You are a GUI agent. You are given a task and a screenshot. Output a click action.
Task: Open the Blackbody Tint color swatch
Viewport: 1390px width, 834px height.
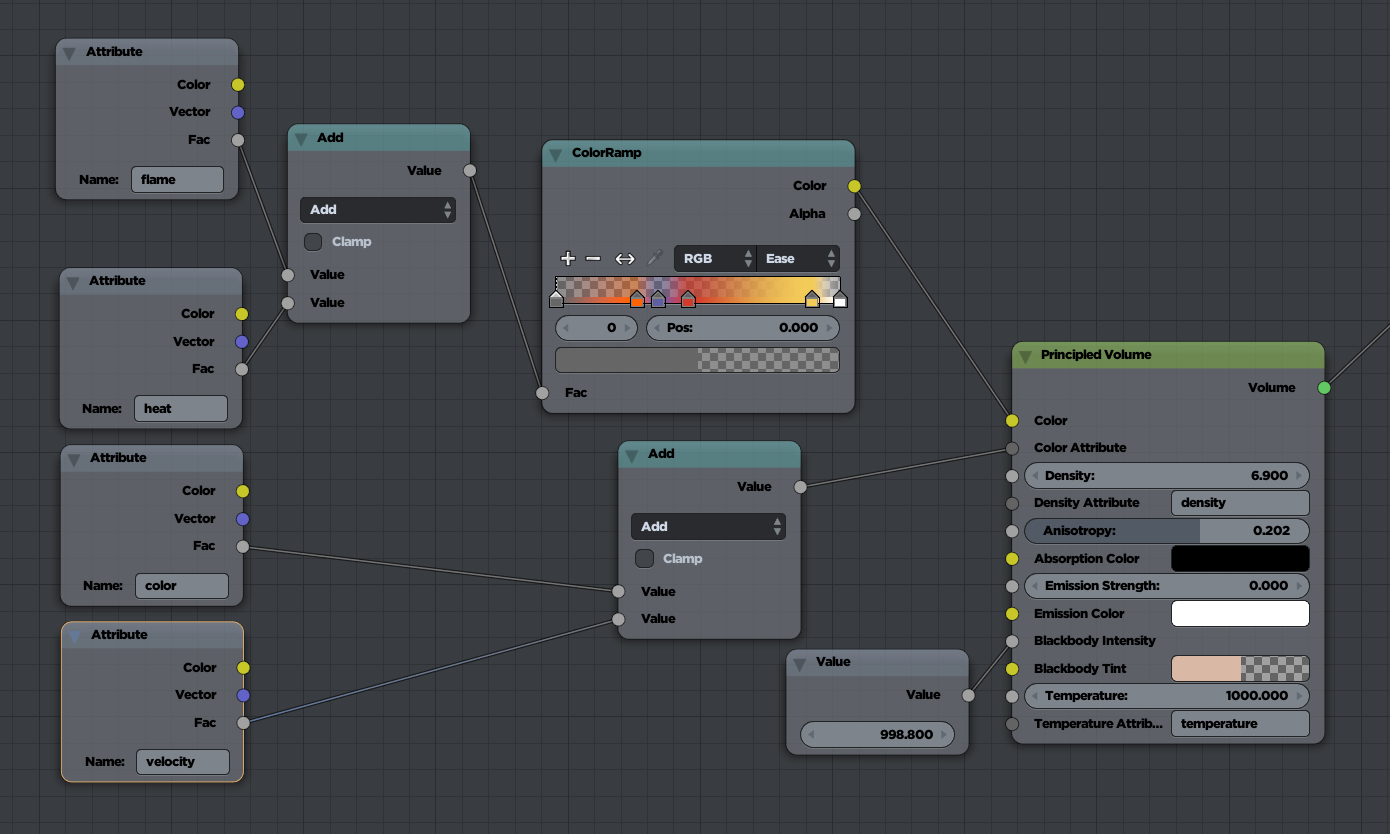click(x=1240, y=669)
